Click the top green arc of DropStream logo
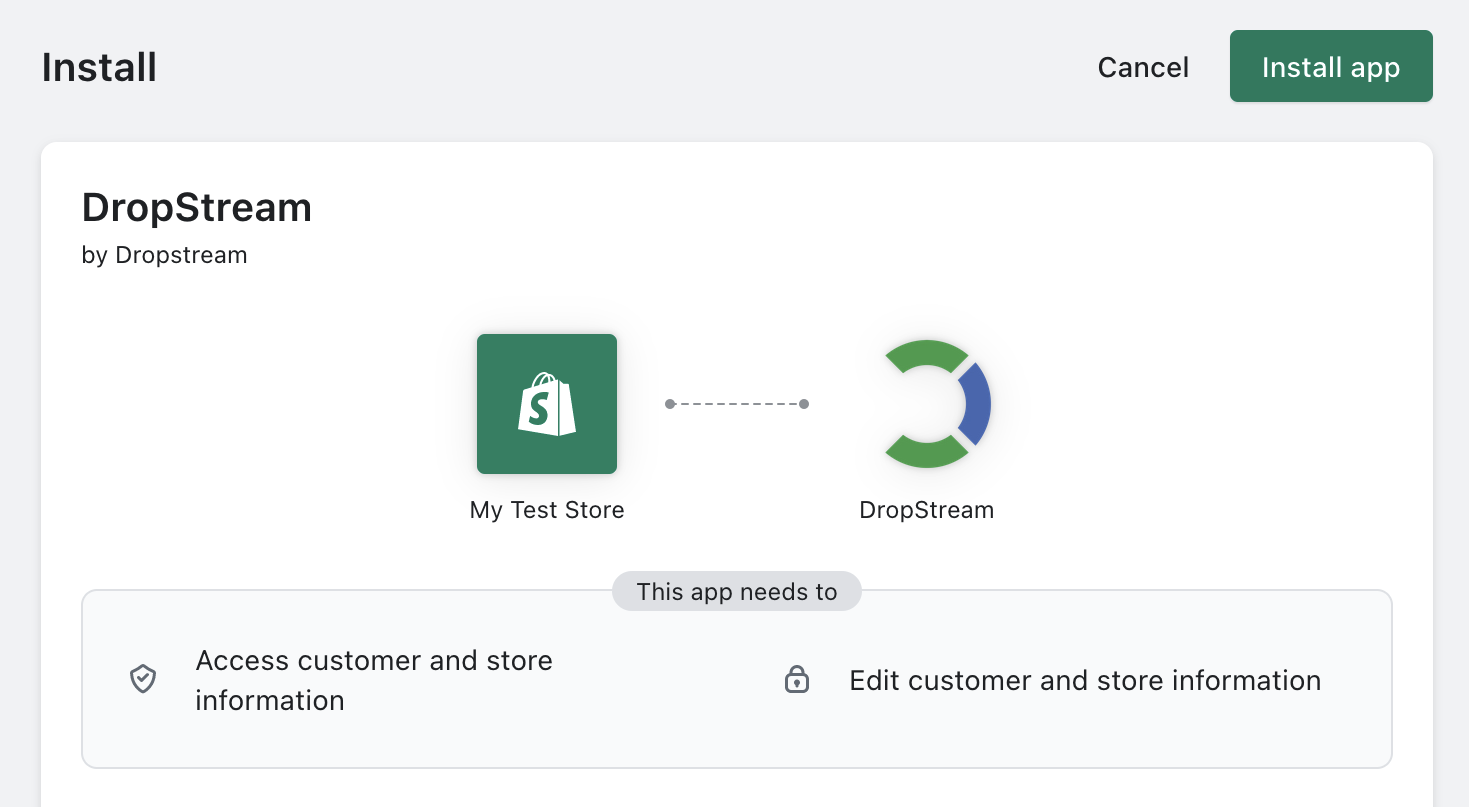 927,355
